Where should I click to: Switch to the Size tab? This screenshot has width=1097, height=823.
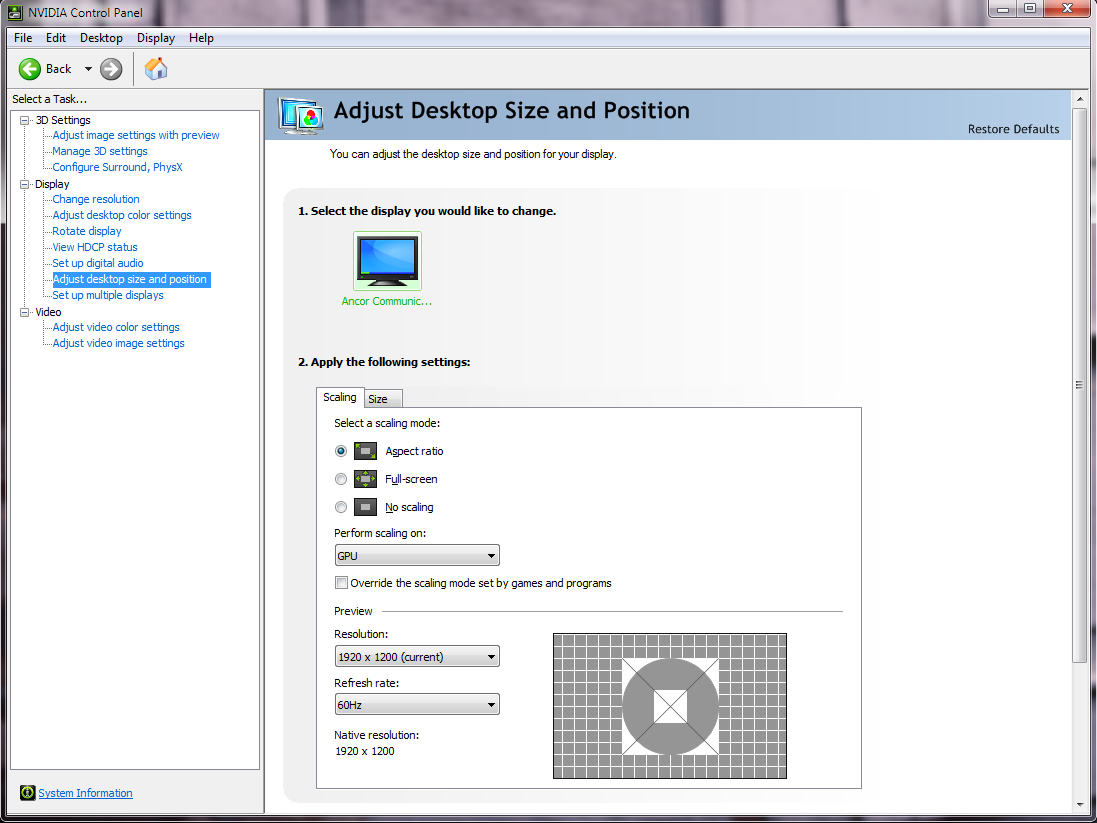click(x=383, y=399)
